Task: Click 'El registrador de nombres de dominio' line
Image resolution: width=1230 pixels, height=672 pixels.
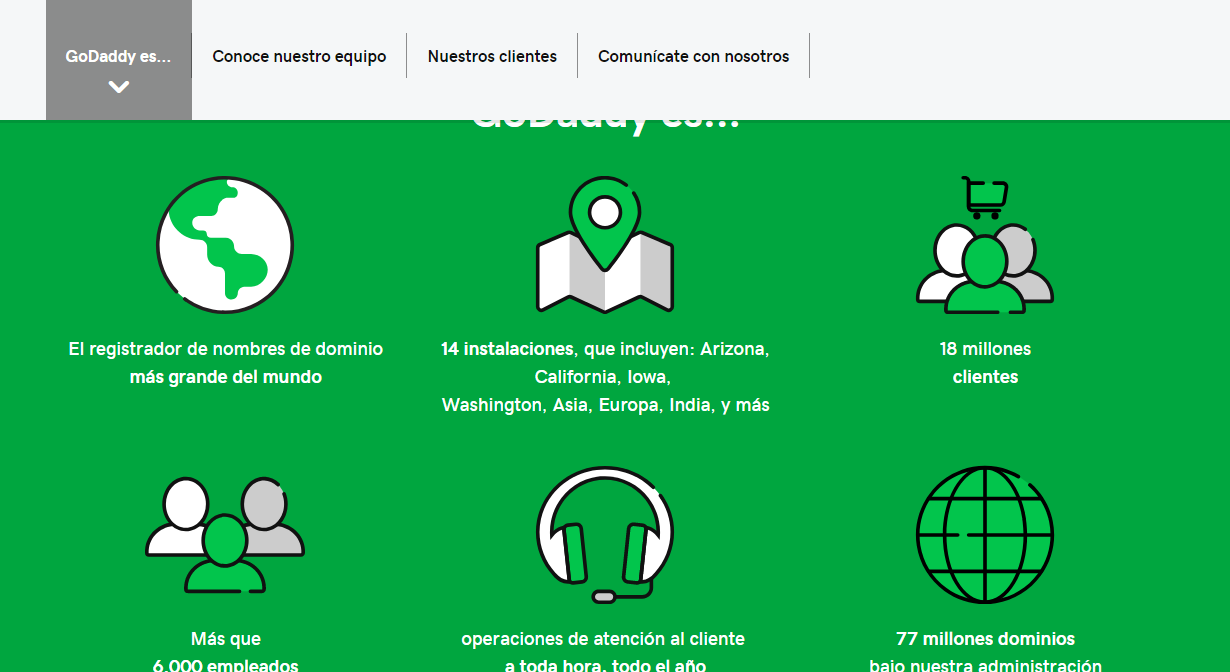Action: (x=226, y=349)
